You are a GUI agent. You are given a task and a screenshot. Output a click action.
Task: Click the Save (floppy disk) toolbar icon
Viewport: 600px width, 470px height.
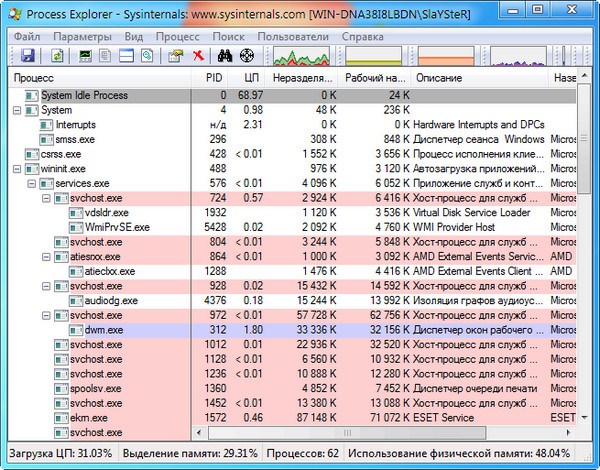(27, 55)
